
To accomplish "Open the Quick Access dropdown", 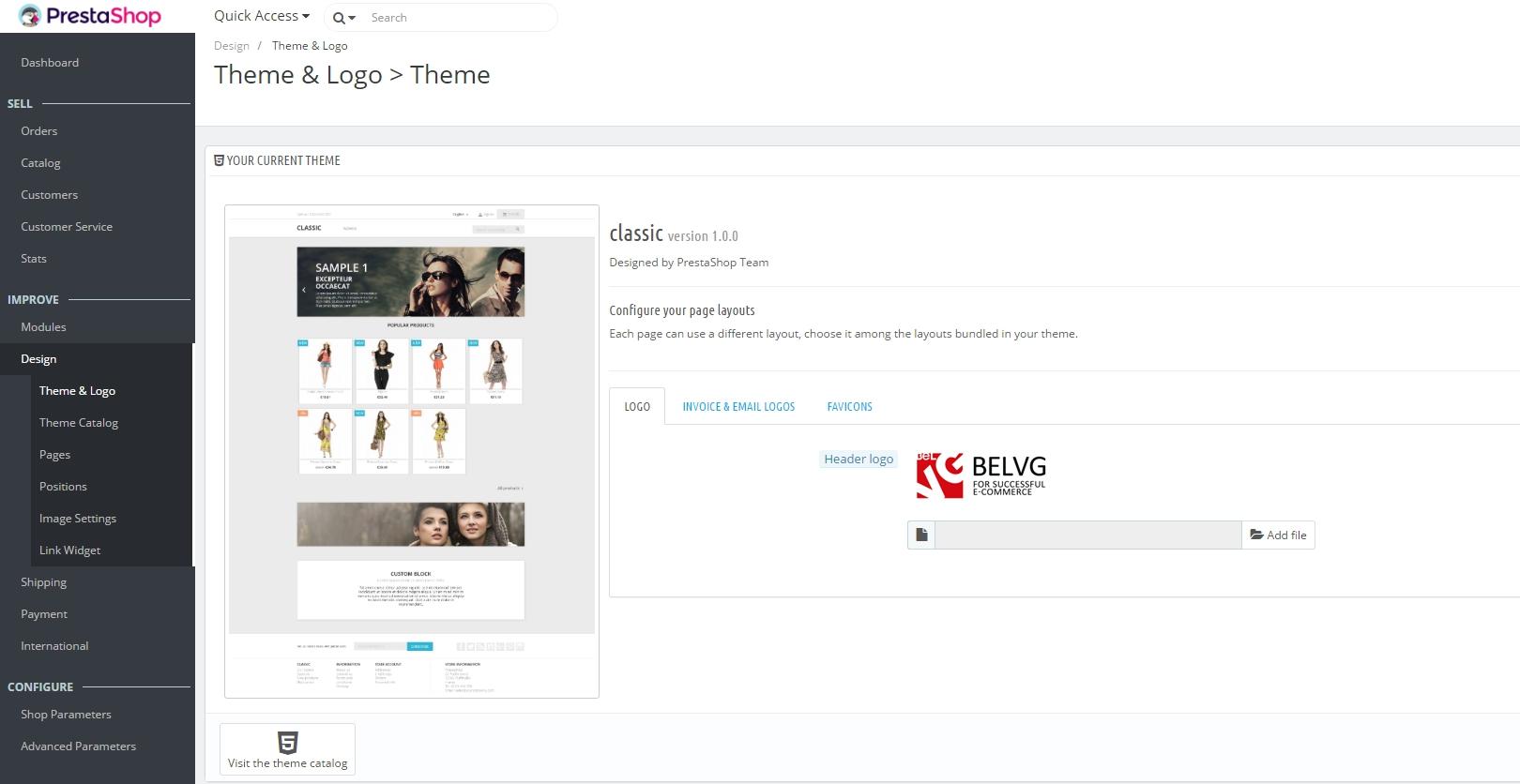I will [x=262, y=16].
